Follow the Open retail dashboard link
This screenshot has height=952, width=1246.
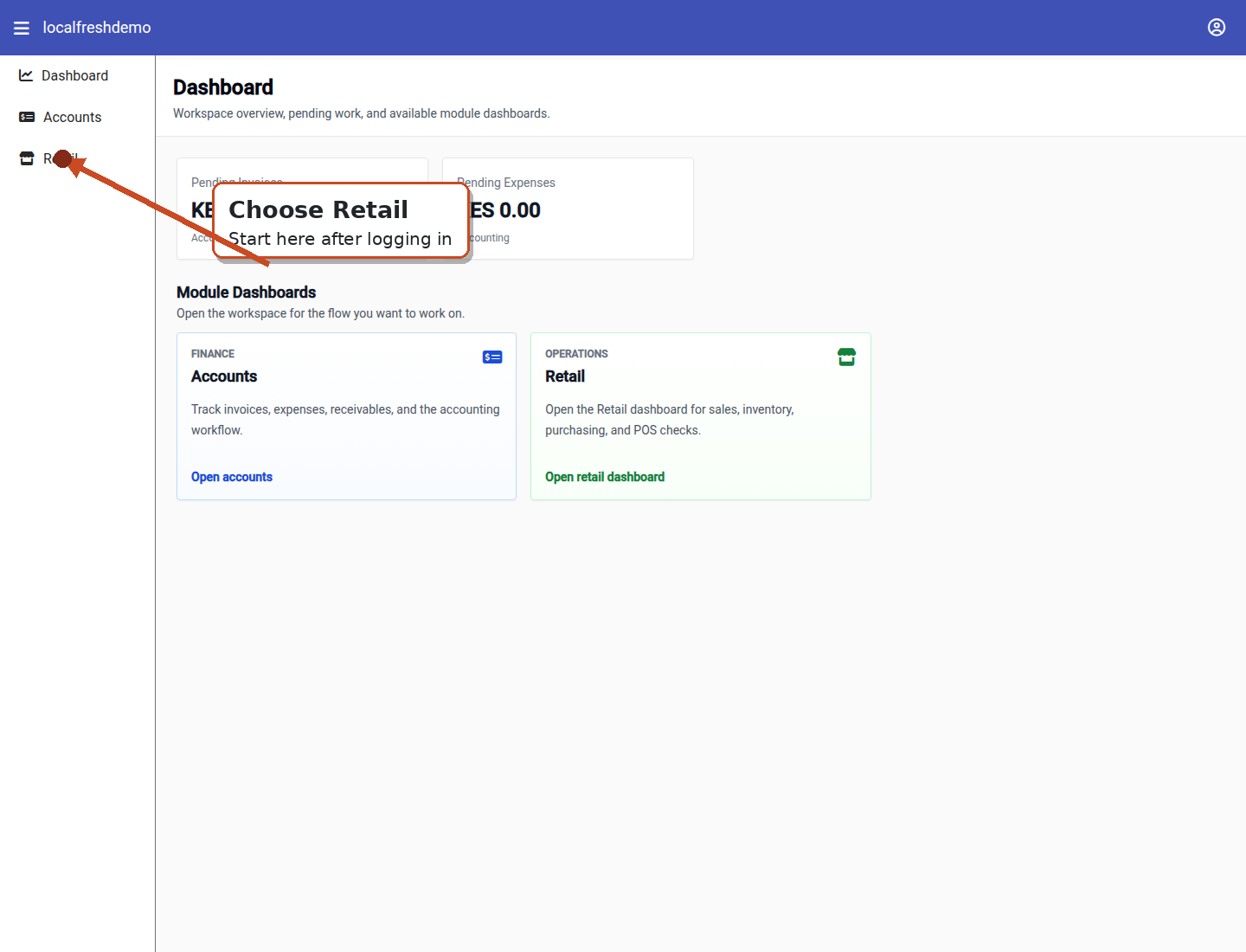pos(605,477)
